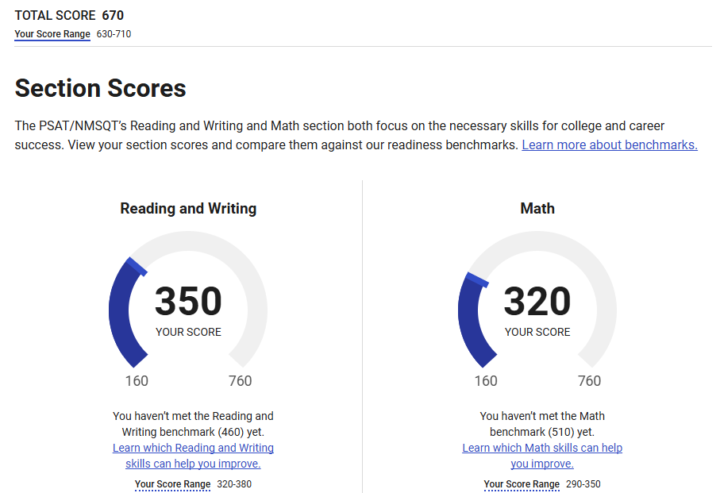The width and height of the screenshot is (720, 493).
Task: Select the total score value 670
Action: tap(113, 16)
